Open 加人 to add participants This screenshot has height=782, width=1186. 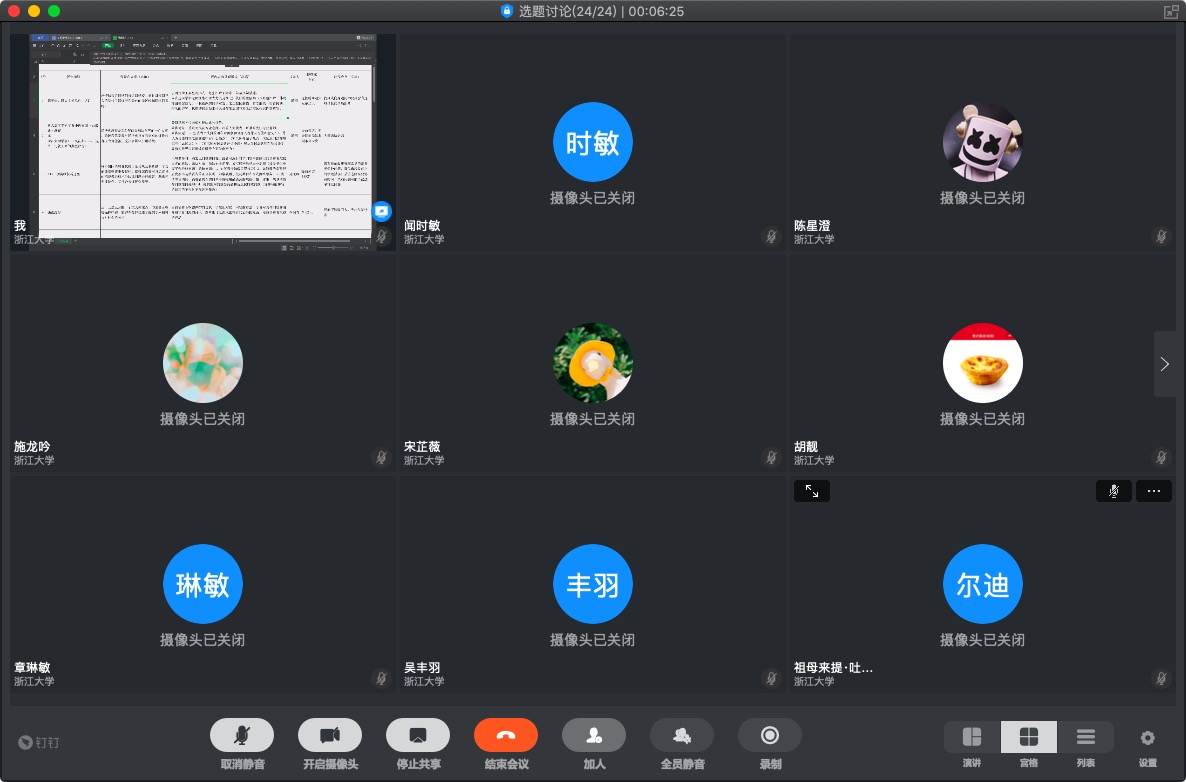(593, 736)
